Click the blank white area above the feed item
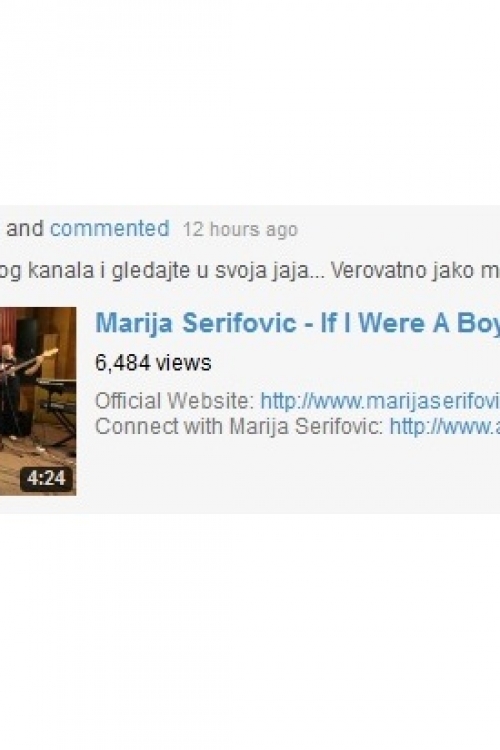 pos(250,103)
